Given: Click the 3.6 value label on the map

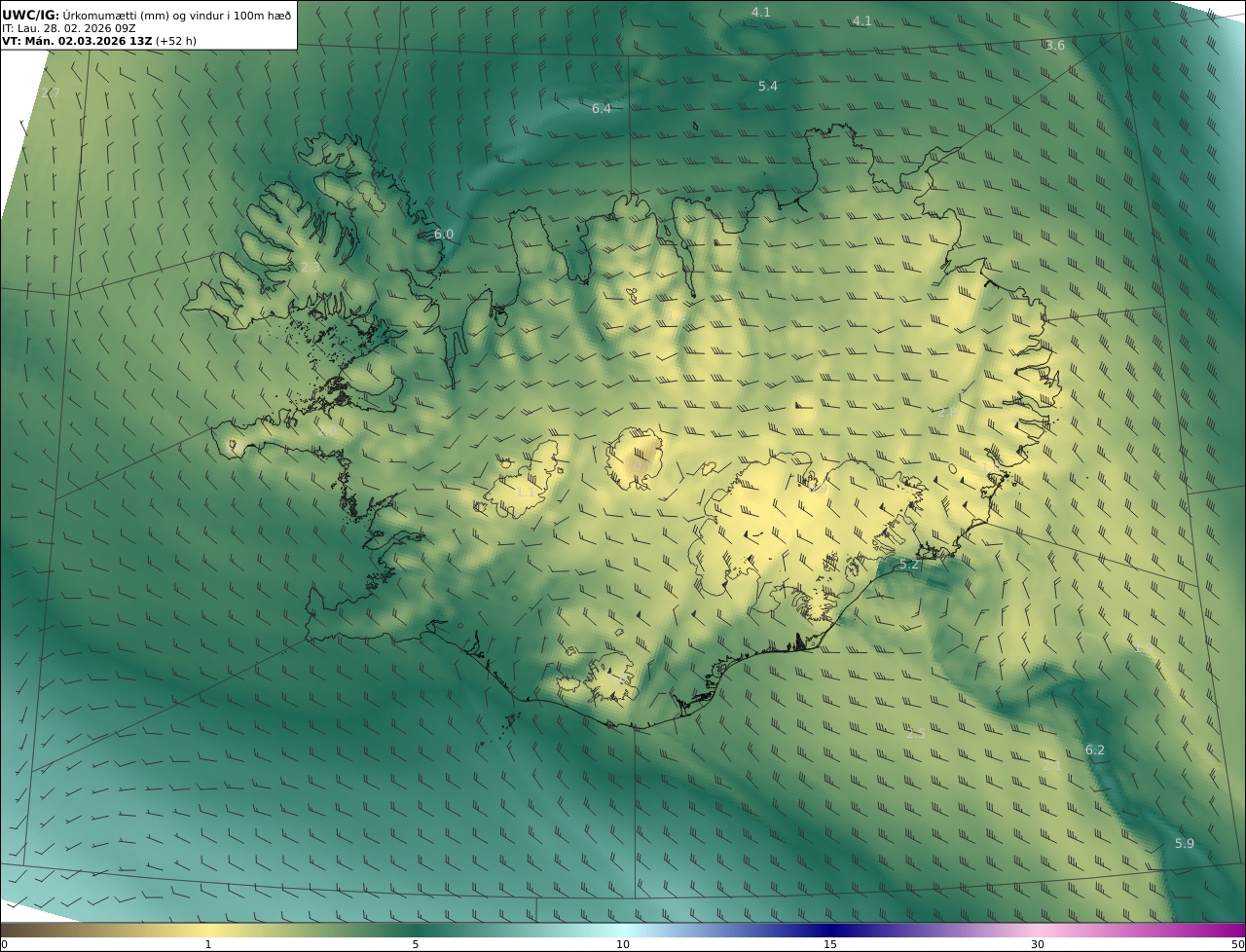Looking at the screenshot, I should click(x=1055, y=45).
